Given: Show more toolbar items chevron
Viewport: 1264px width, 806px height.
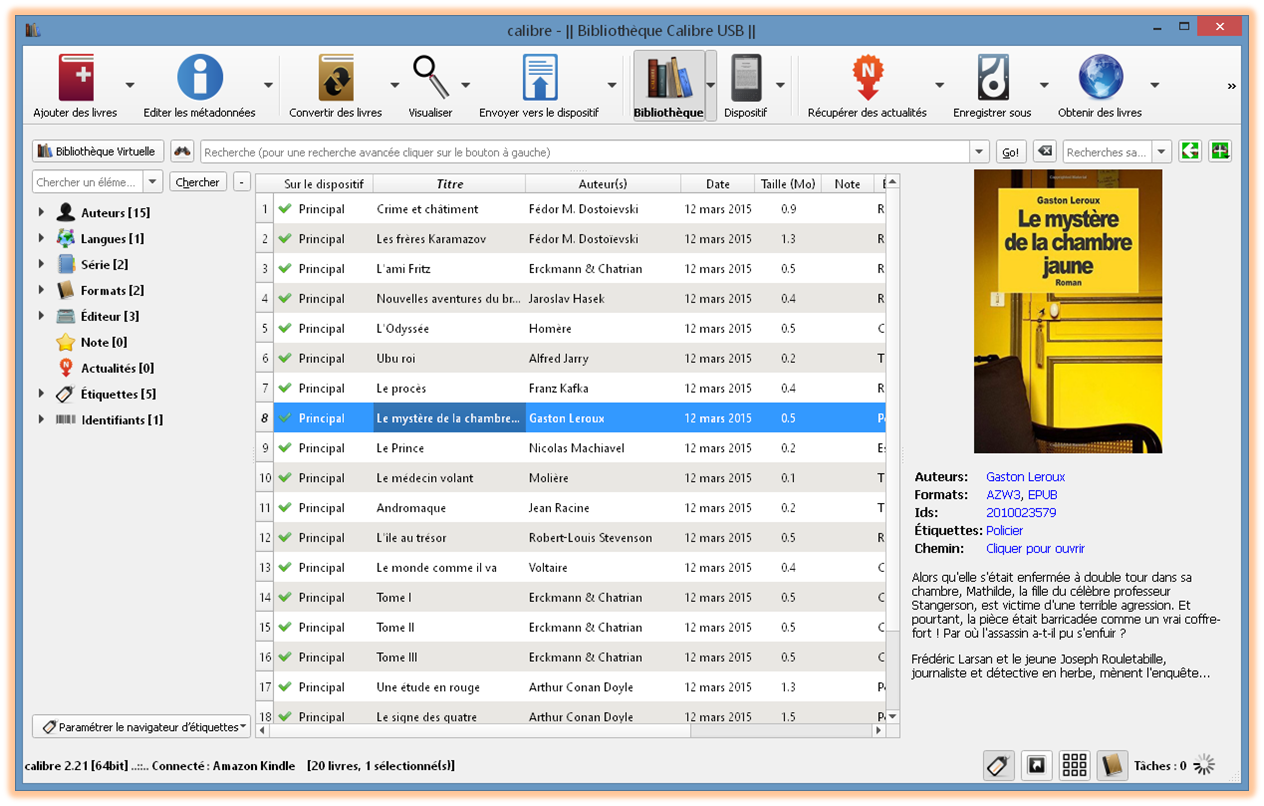Looking at the screenshot, I should click(x=1232, y=86).
